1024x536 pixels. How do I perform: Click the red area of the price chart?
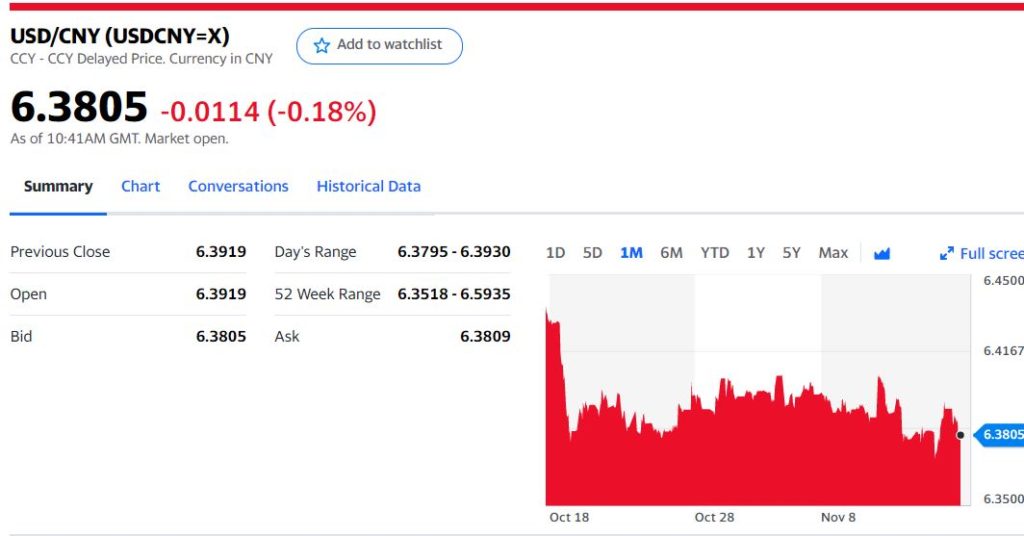750,460
